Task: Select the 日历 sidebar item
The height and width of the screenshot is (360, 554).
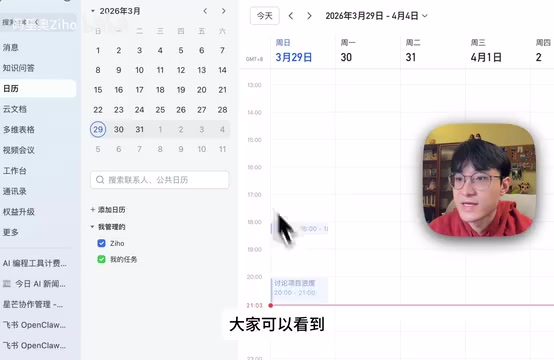Action: [38, 88]
